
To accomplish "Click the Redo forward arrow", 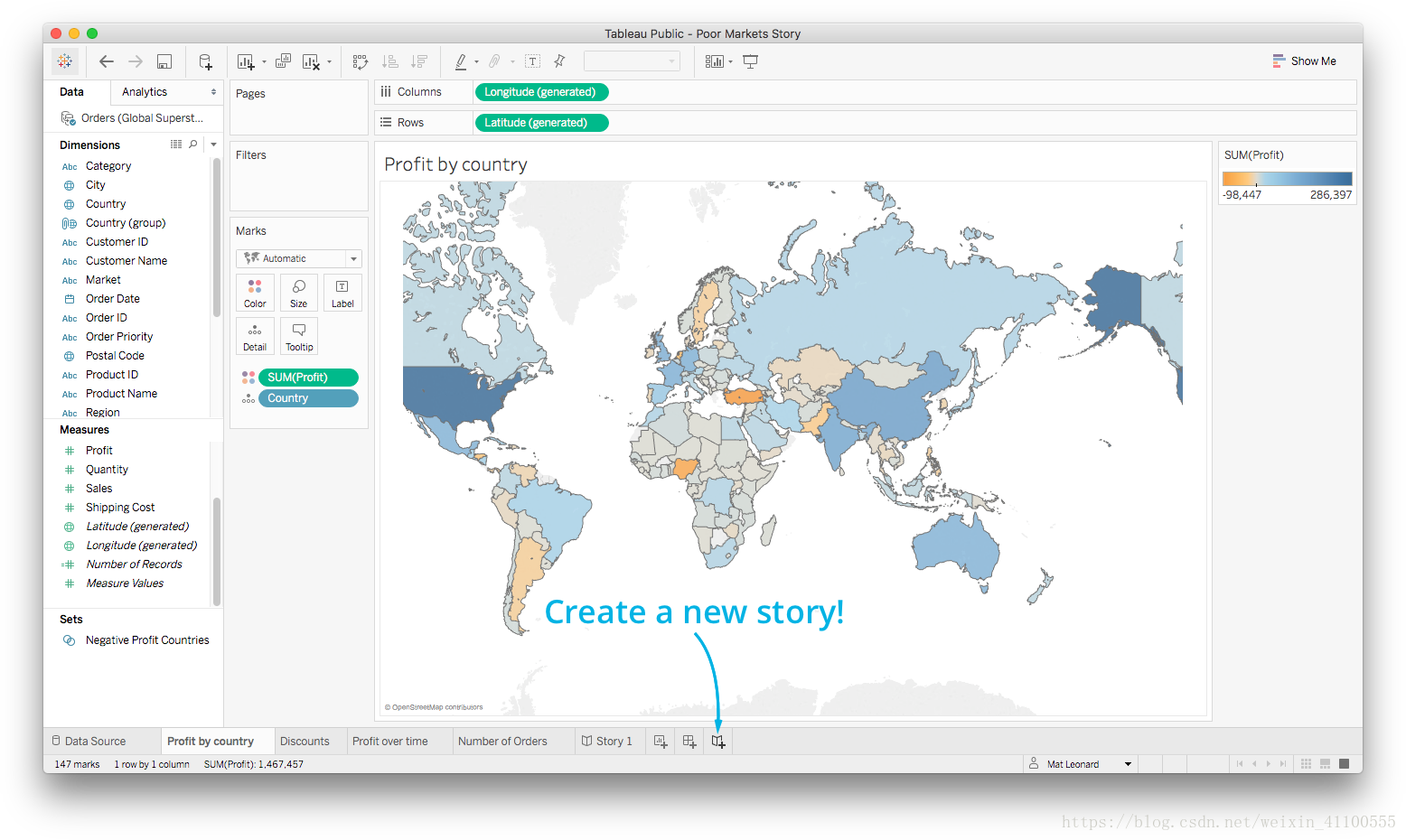I will pyautogui.click(x=136, y=61).
